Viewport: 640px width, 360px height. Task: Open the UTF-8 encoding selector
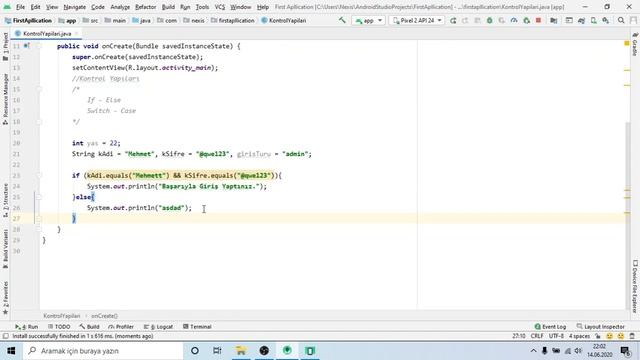[x=556, y=336]
